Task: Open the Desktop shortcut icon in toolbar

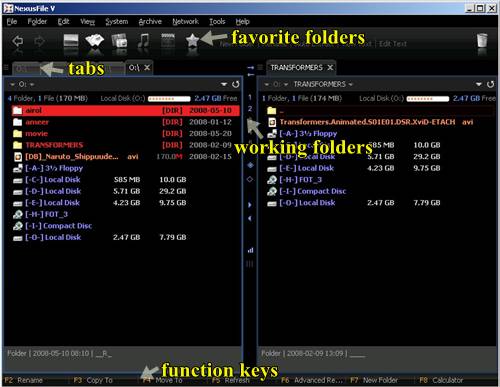Action: pos(71,41)
